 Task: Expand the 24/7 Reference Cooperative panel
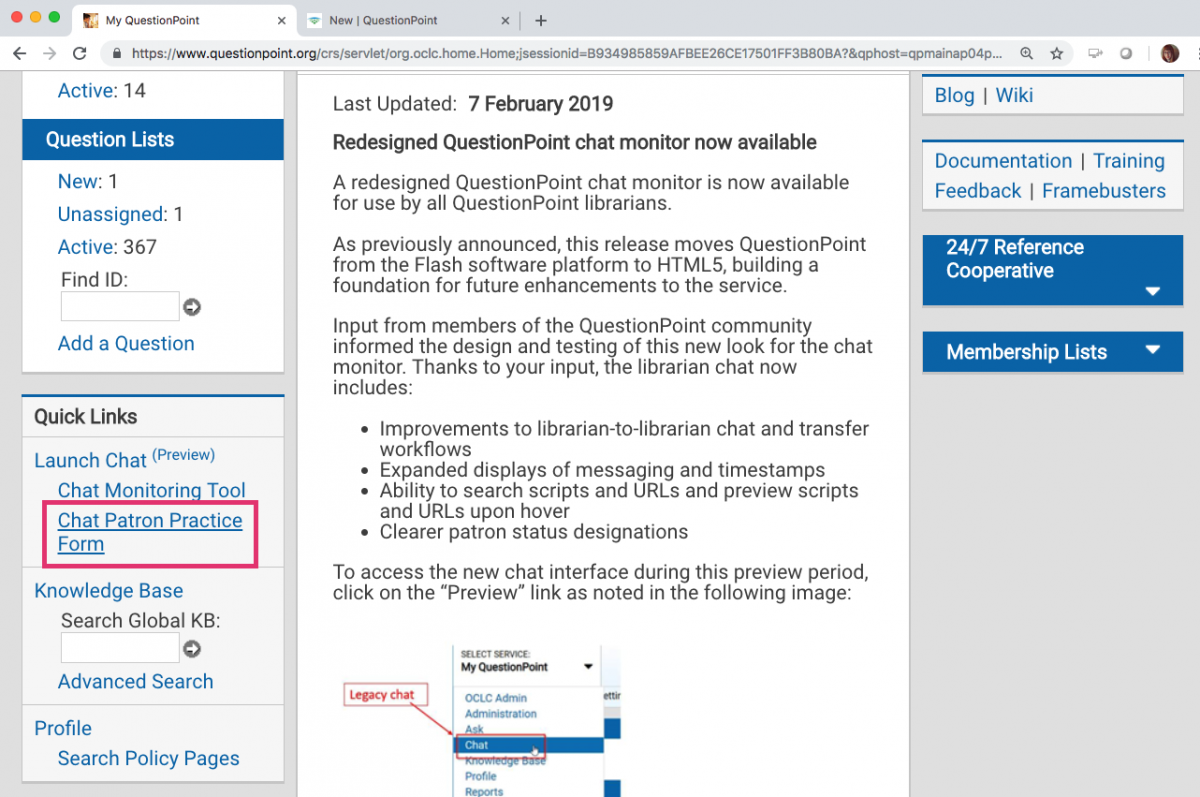[x=1152, y=292]
